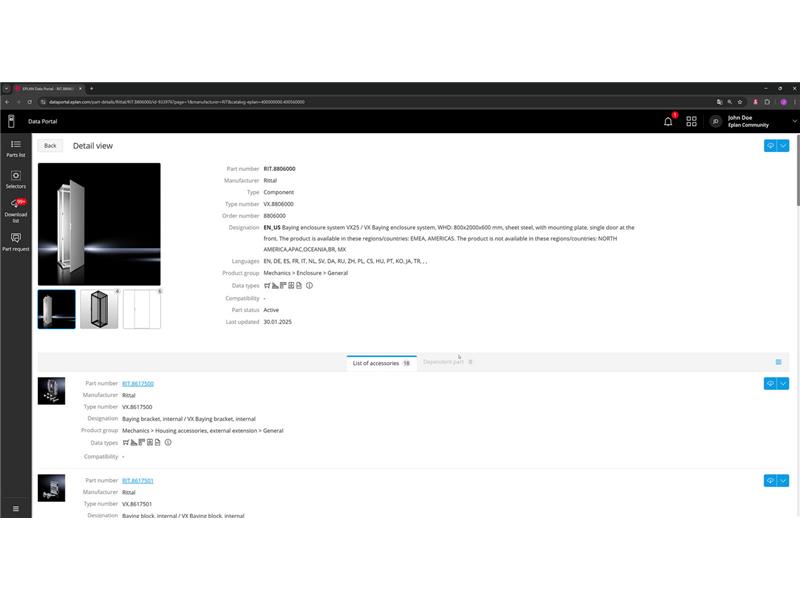Viewport: 800px width, 600px height.
Task: Close the EPLAN Data Portal browser tab
Action: click(80, 89)
